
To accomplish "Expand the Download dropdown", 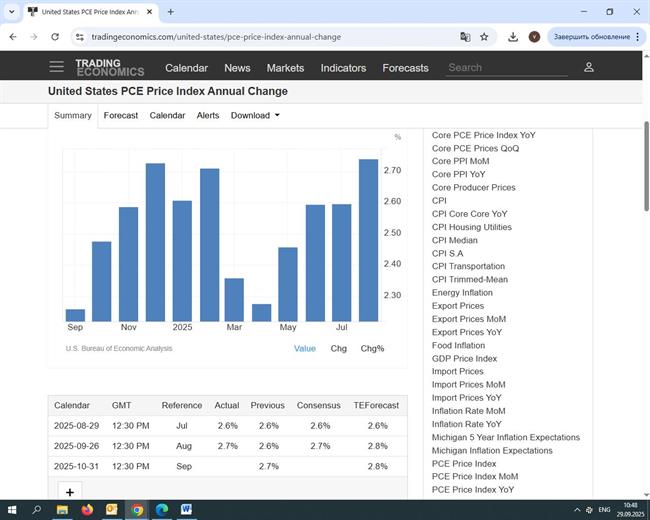I will click(x=255, y=115).
